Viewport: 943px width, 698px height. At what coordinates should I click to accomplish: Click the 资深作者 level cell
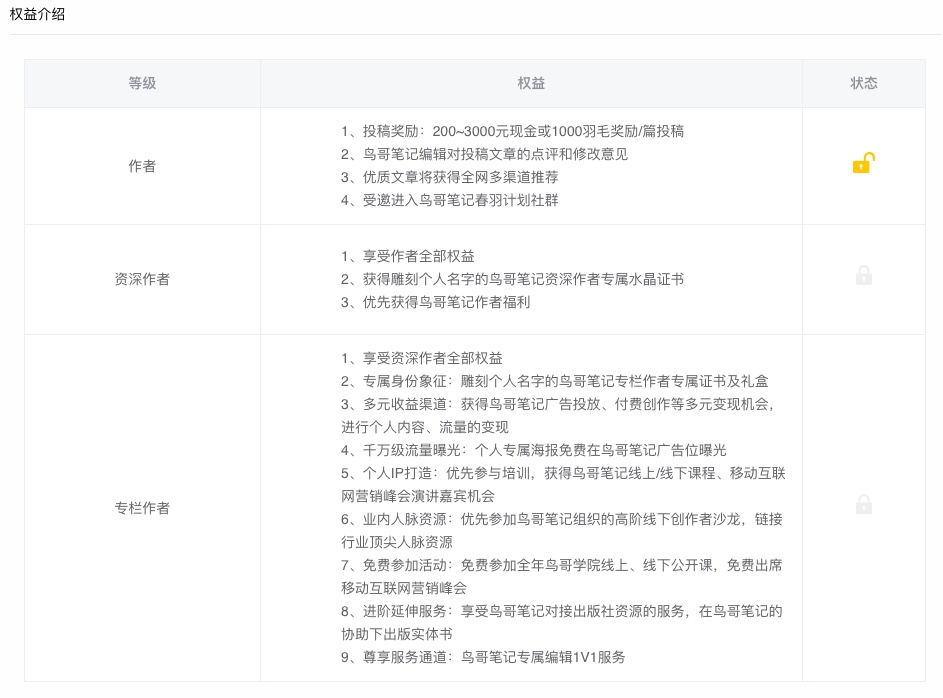[142, 279]
